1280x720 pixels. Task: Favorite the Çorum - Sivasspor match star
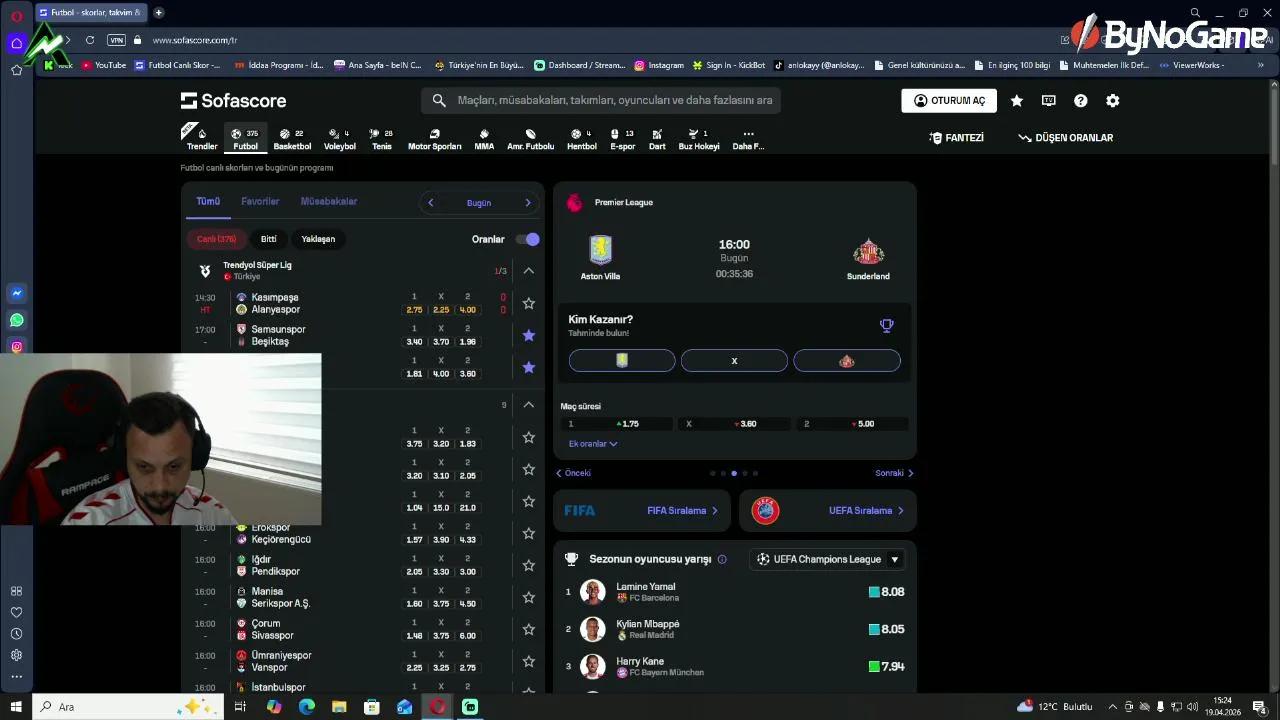coord(529,629)
